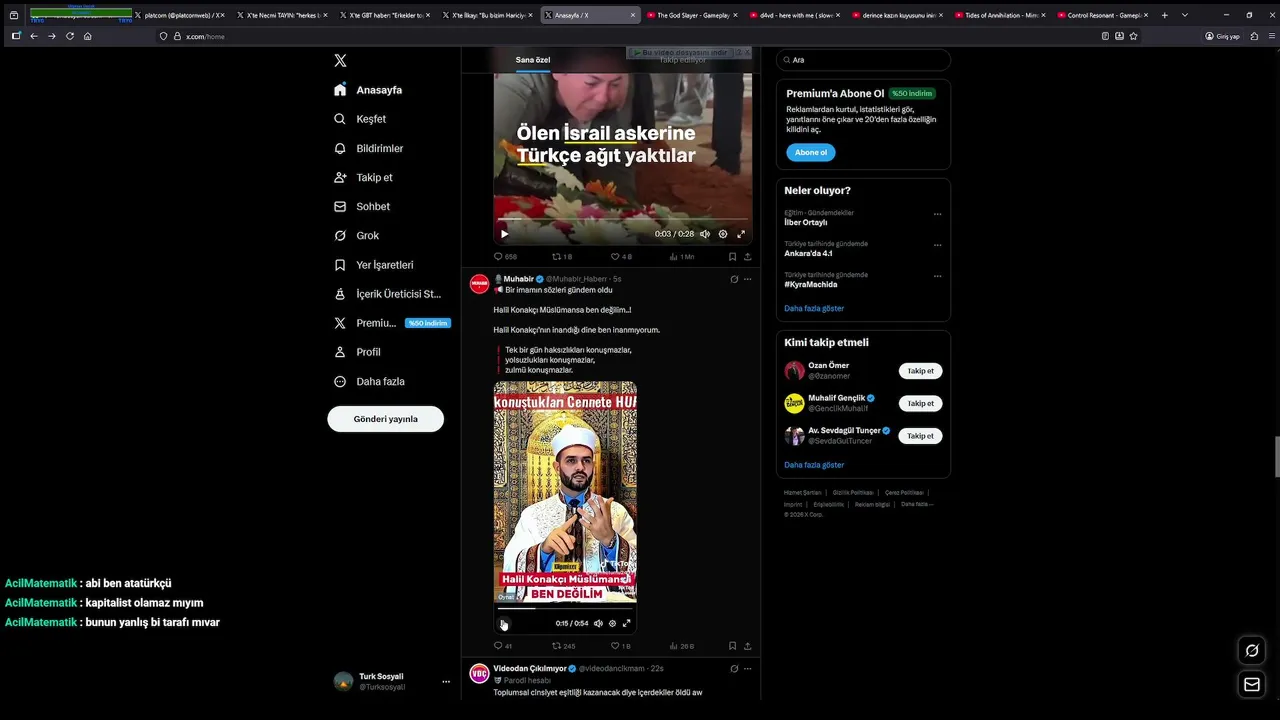Open Premium sidebar item
The width and height of the screenshot is (1280, 720).
(391, 323)
